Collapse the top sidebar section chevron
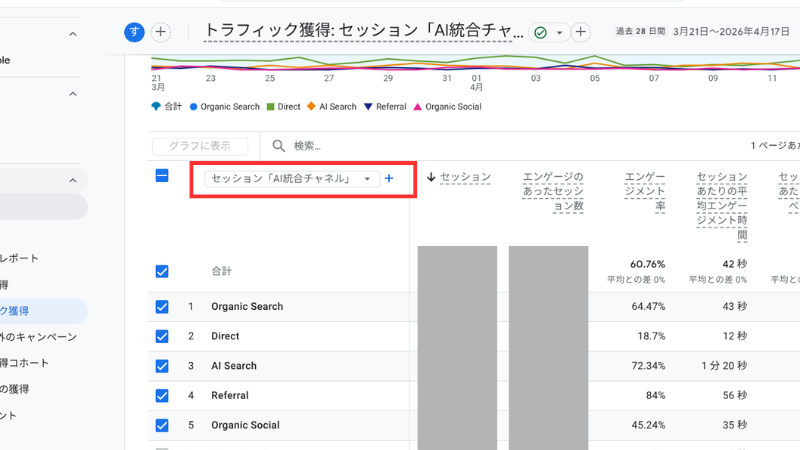This screenshot has width=800, height=450. 73,34
